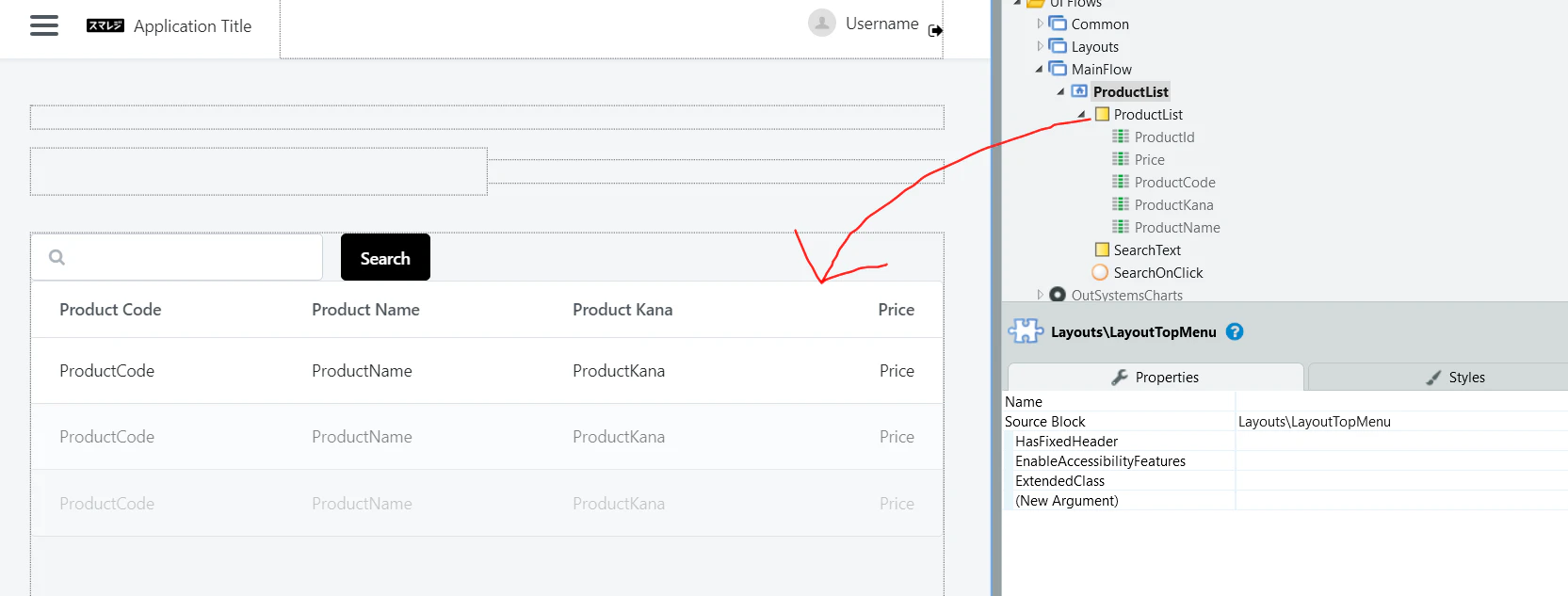Image resolution: width=1568 pixels, height=596 pixels.
Task: Click the application logo next to Application Title
Action: pyautogui.click(x=105, y=25)
